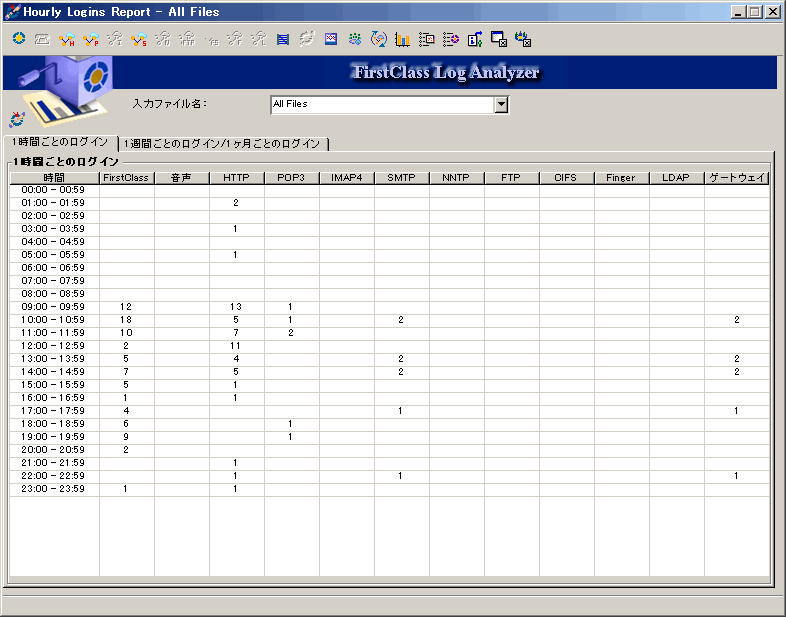This screenshot has height=617, width=786.
Task: Click the HTTP column header
Action: (236, 178)
